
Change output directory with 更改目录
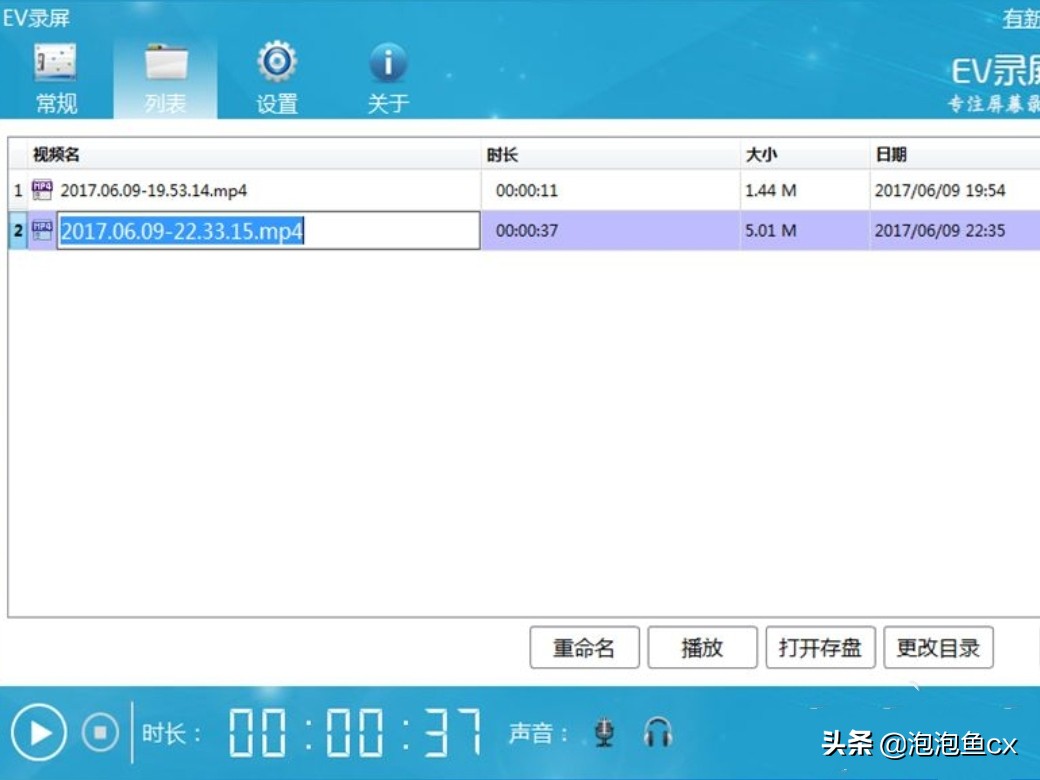(939, 647)
